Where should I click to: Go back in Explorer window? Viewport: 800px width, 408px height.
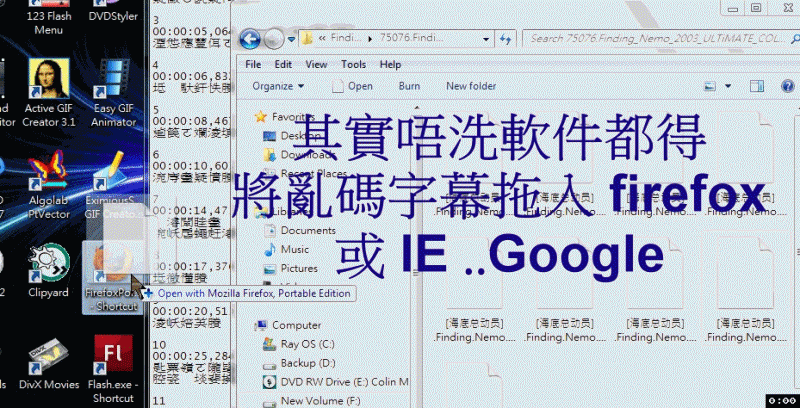point(250,39)
